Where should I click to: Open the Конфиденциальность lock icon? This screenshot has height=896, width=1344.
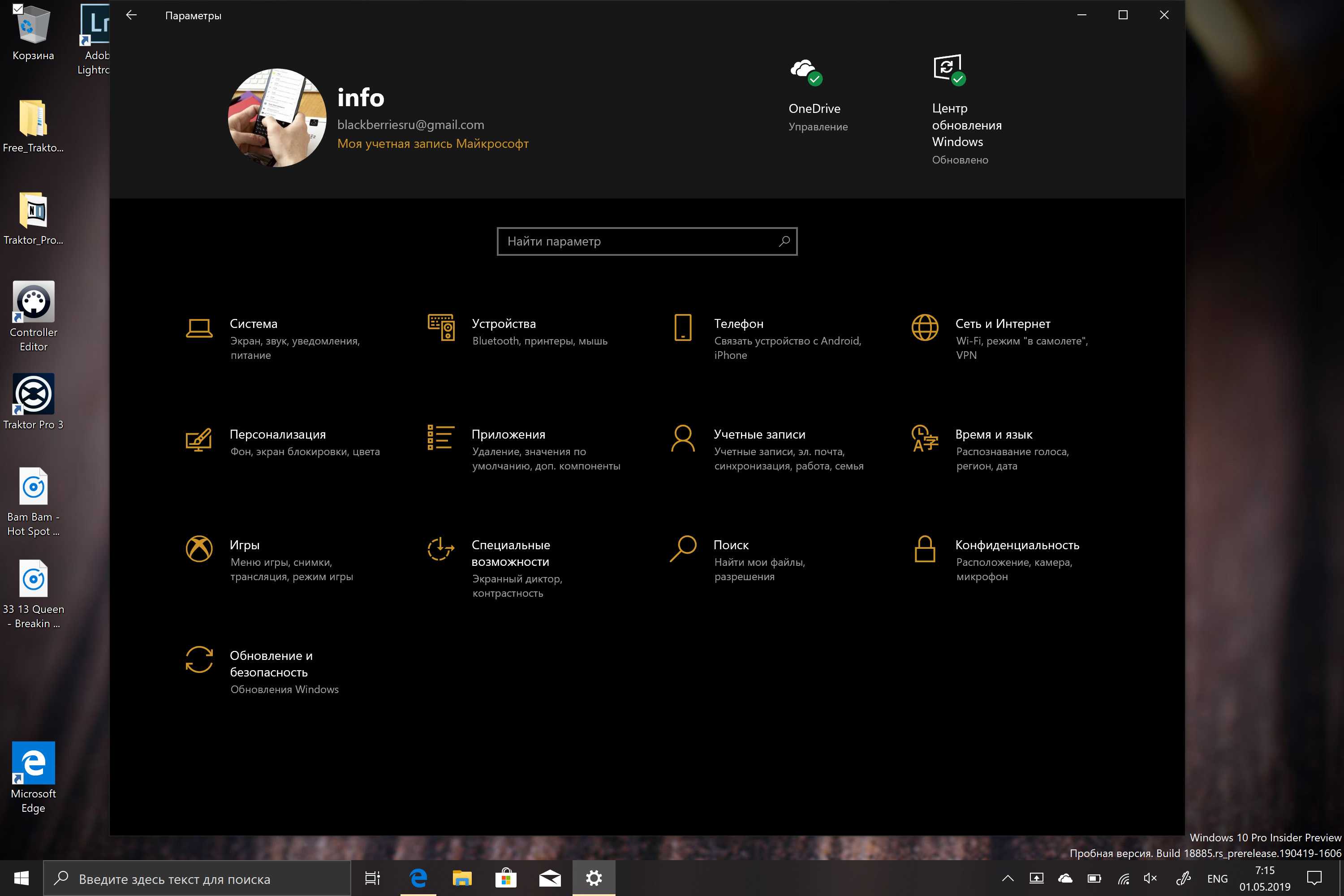(x=925, y=548)
